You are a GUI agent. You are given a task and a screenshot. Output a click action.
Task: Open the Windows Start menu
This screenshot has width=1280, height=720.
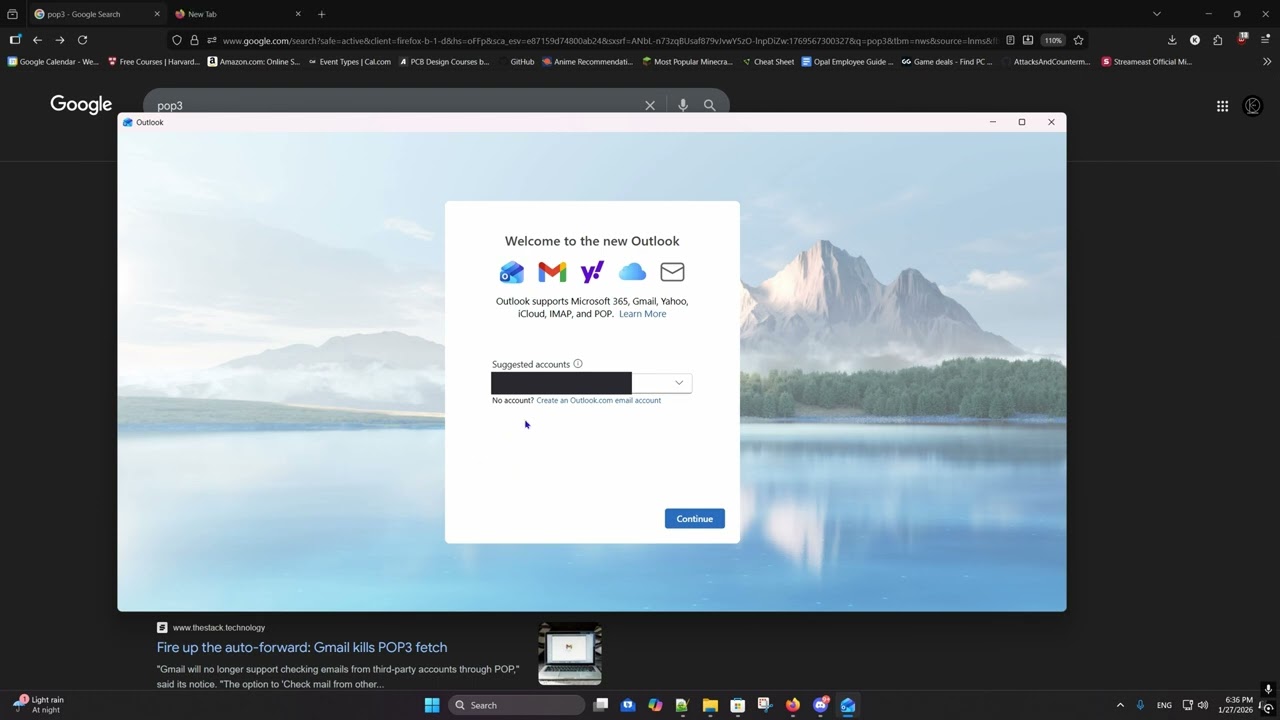pyautogui.click(x=432, y=705)
